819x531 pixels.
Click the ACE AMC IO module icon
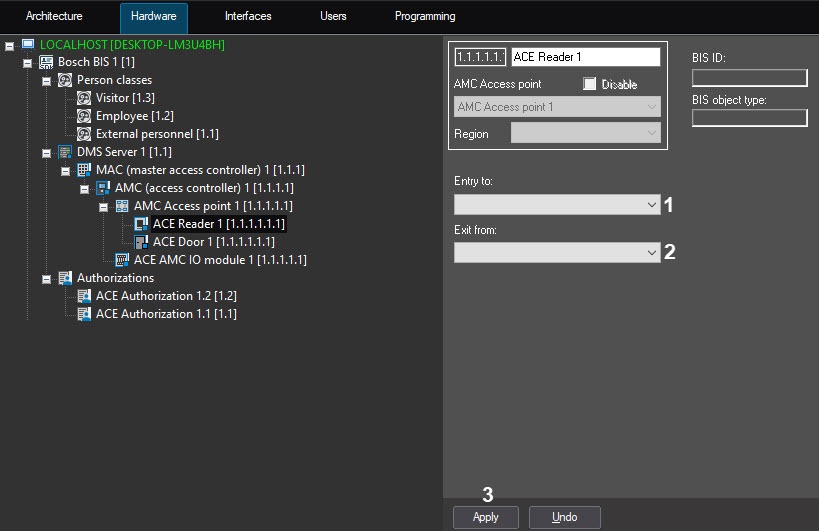(x=122, y=260)
